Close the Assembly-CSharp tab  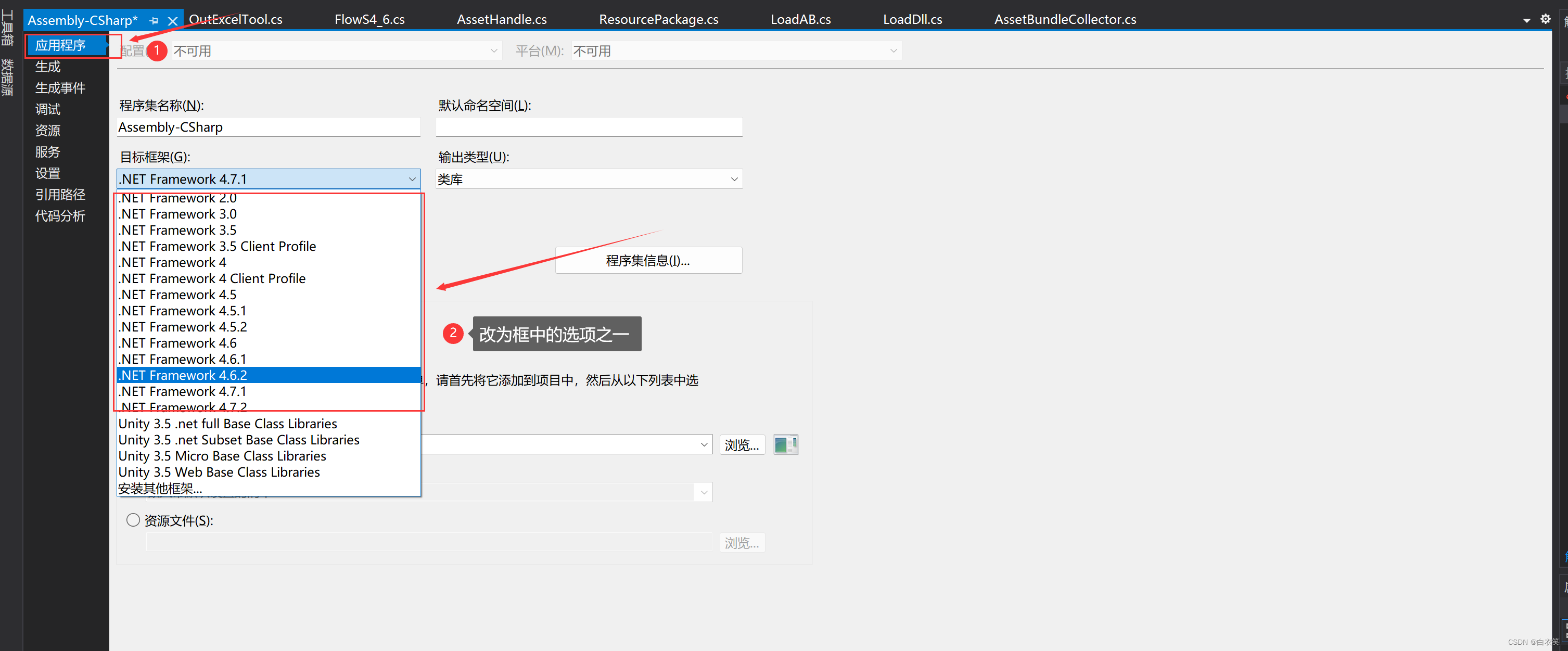pyautogui.click(x=173, y=21)
